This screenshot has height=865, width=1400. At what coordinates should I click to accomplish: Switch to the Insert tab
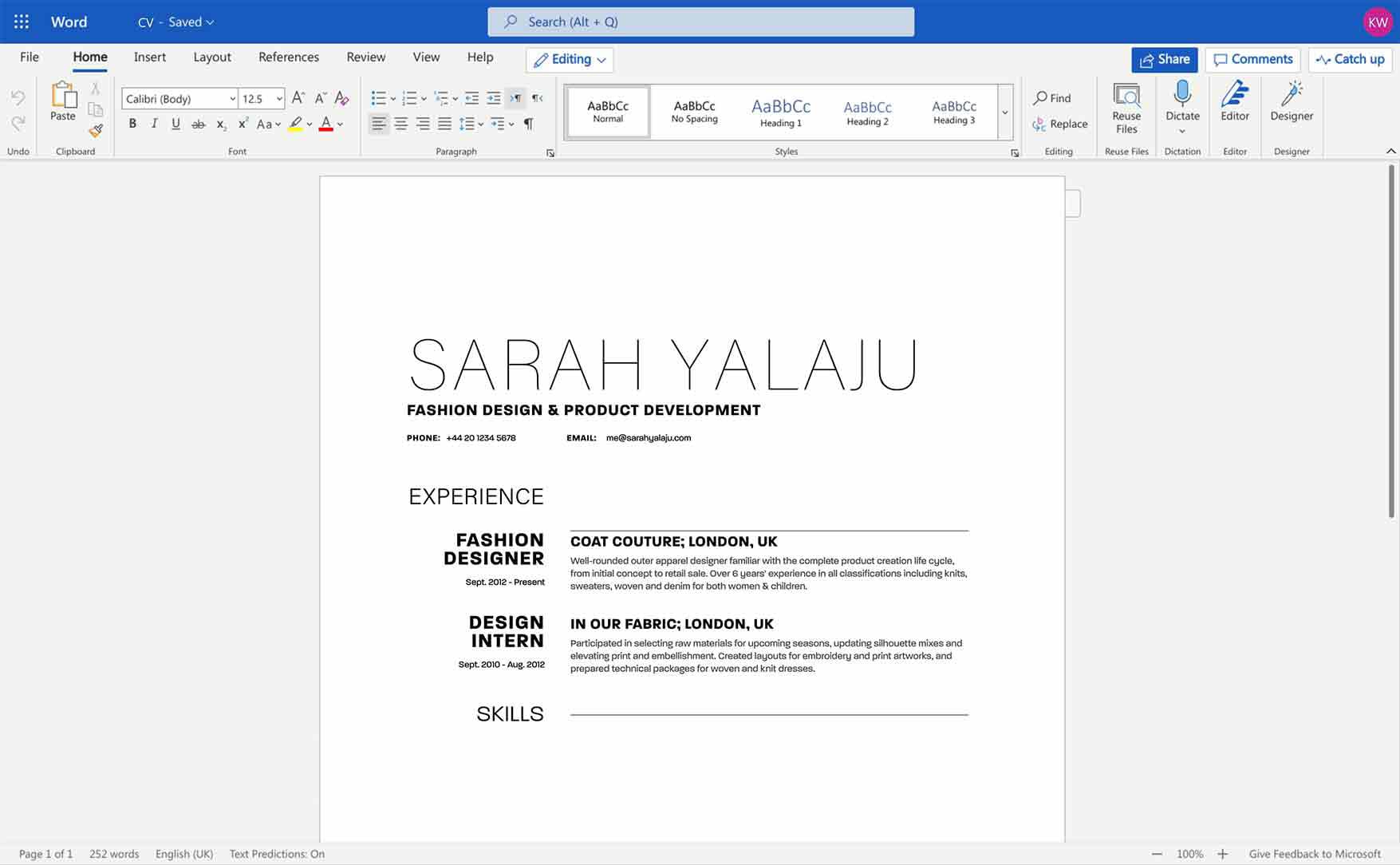pyautogui.click(x=150, y=57)
